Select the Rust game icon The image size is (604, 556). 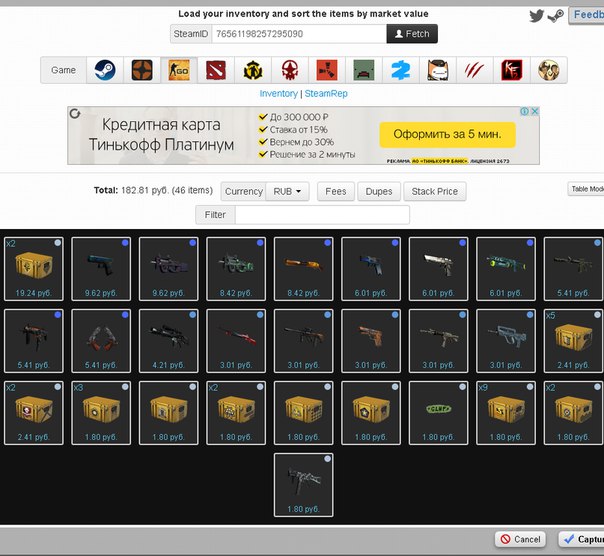click(x=327, y=70)
